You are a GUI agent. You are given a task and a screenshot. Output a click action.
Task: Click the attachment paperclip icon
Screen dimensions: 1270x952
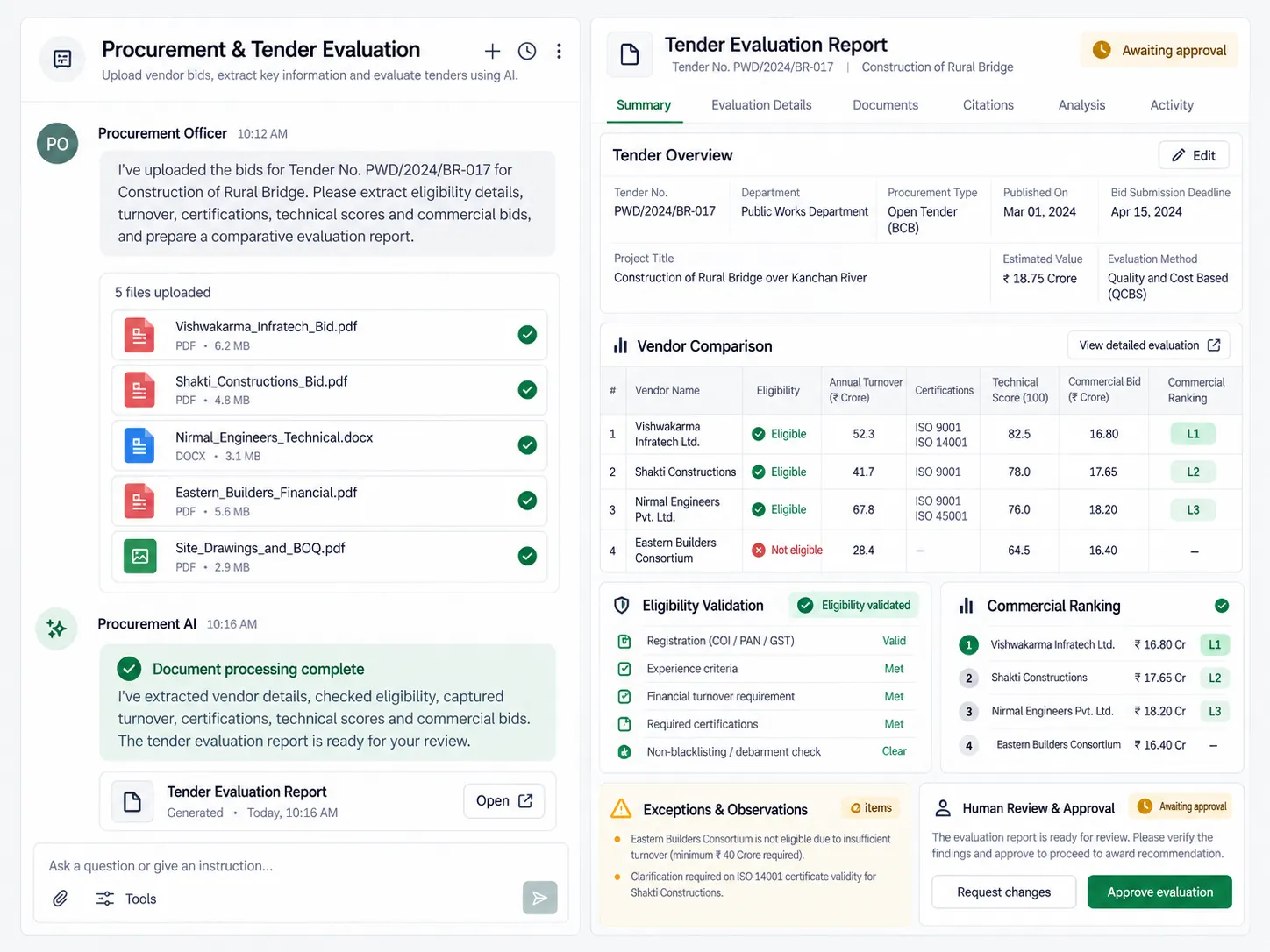[x=60, y=899]
